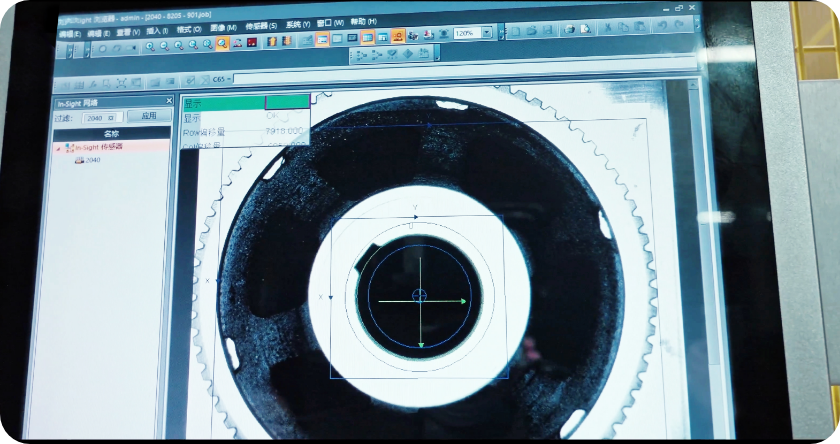The width and height of the screenshot is (840, 444).
Task: Open the 插入(I) menu
Action: pos(157,31)
